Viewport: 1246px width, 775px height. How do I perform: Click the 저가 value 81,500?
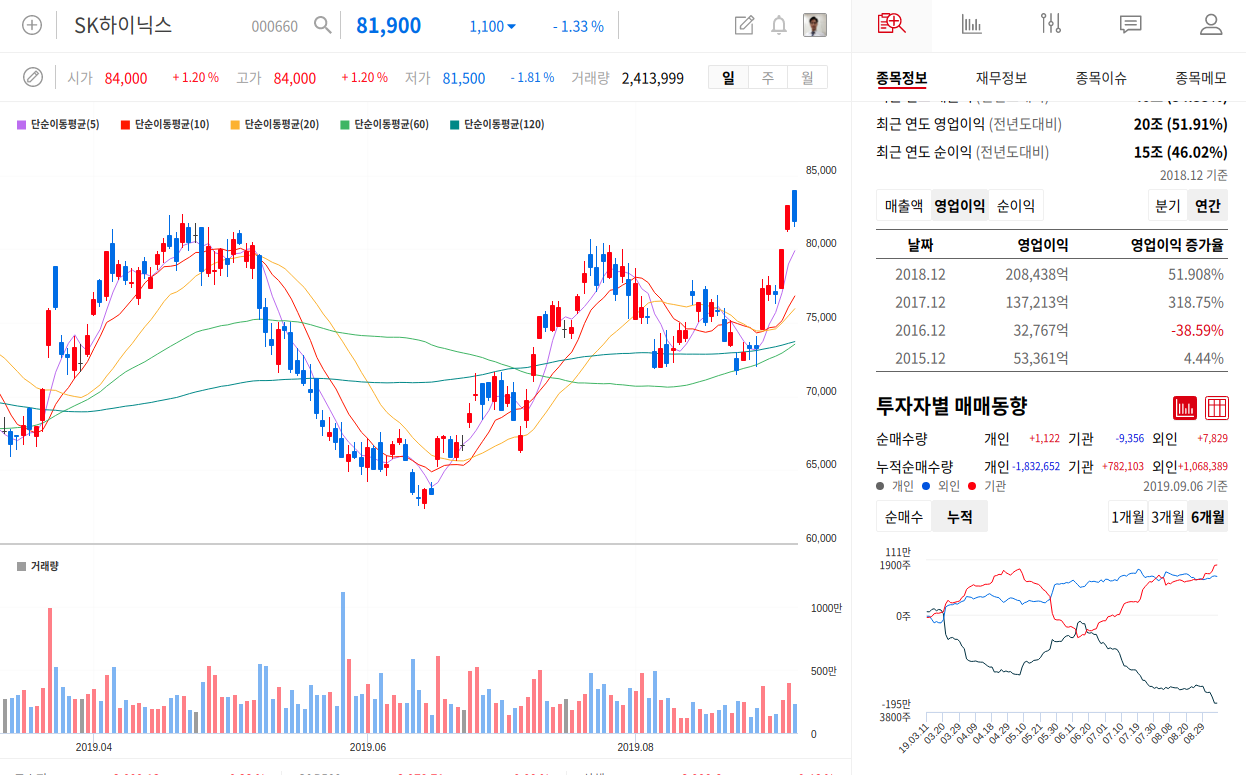464,78
